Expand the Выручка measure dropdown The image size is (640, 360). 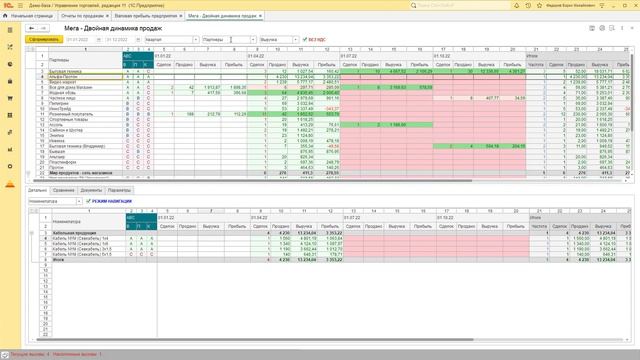(x=296, y=40)
